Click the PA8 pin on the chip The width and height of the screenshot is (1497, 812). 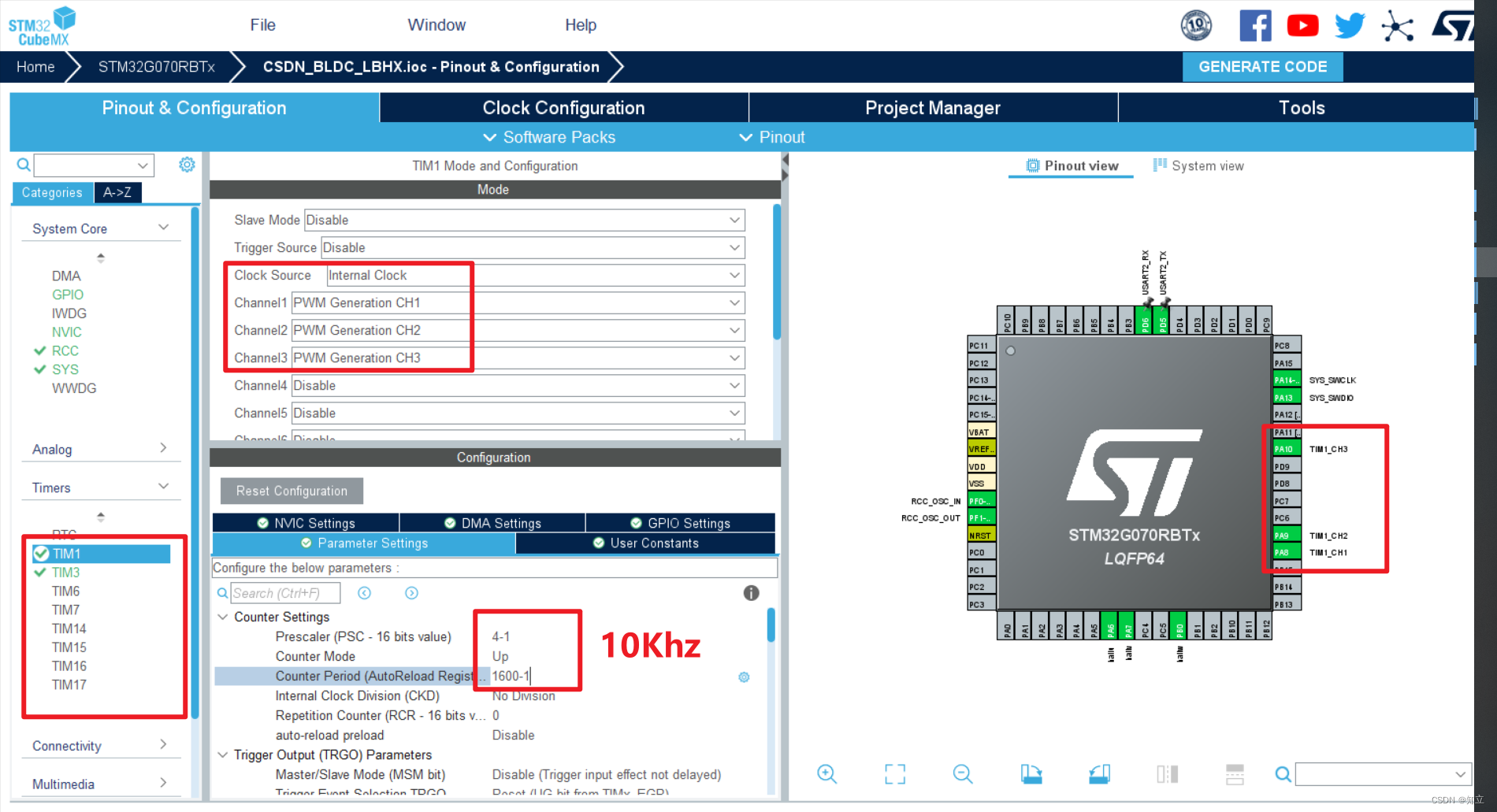(1287, 553)
